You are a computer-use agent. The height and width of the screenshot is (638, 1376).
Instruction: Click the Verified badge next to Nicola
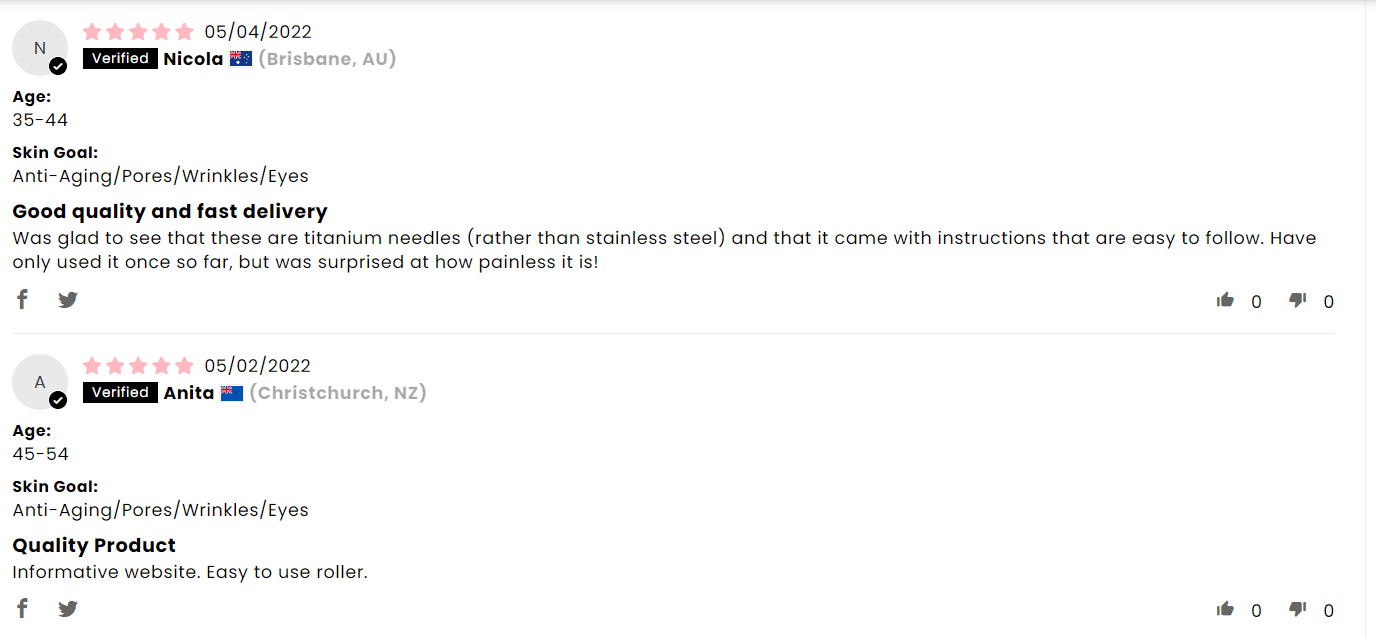click(120, 59)
